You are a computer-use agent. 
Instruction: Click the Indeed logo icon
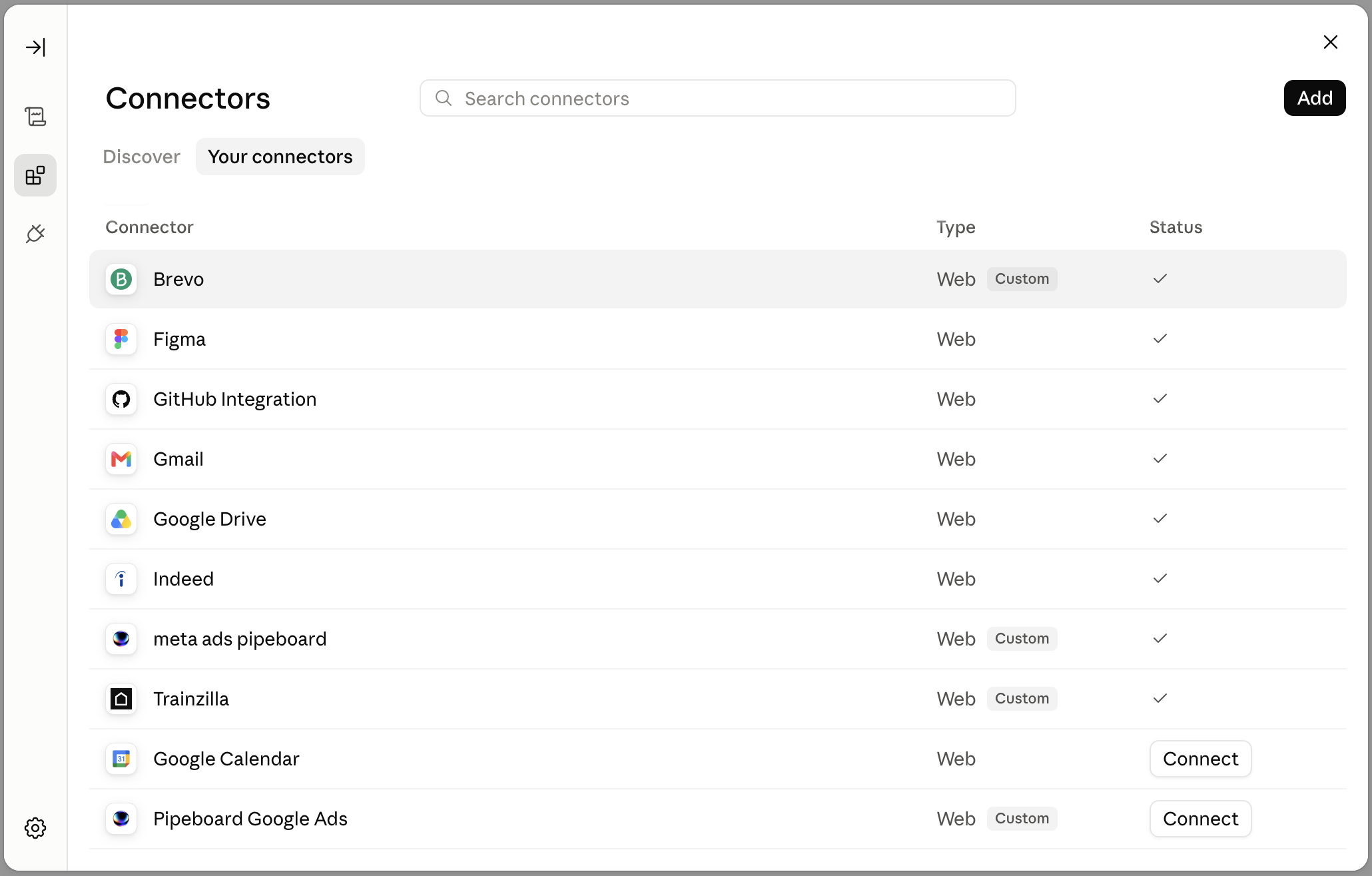pos(121,579)
